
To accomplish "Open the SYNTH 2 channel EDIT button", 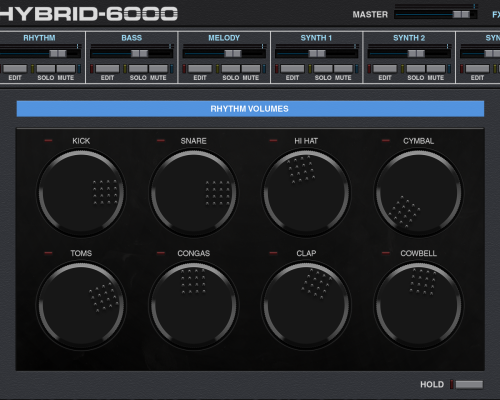I will tap(385, 69).
